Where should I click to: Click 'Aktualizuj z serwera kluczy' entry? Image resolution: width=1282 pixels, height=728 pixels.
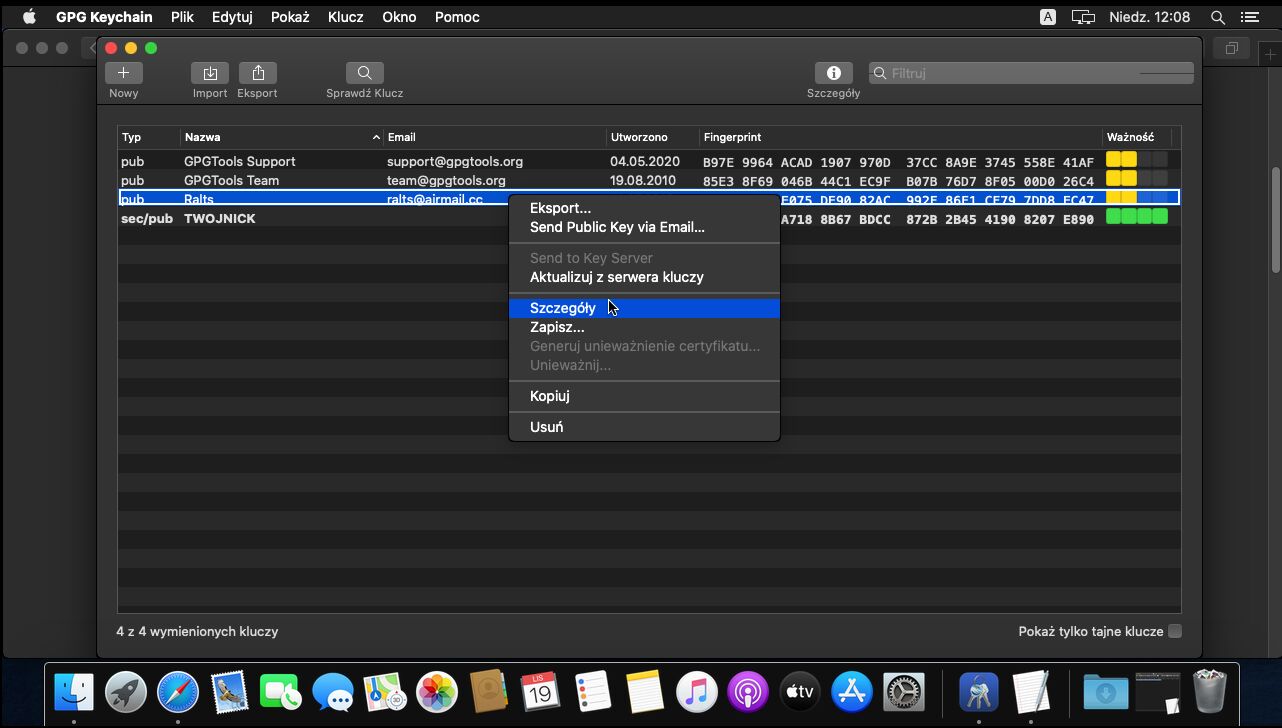tap(616, 277)
